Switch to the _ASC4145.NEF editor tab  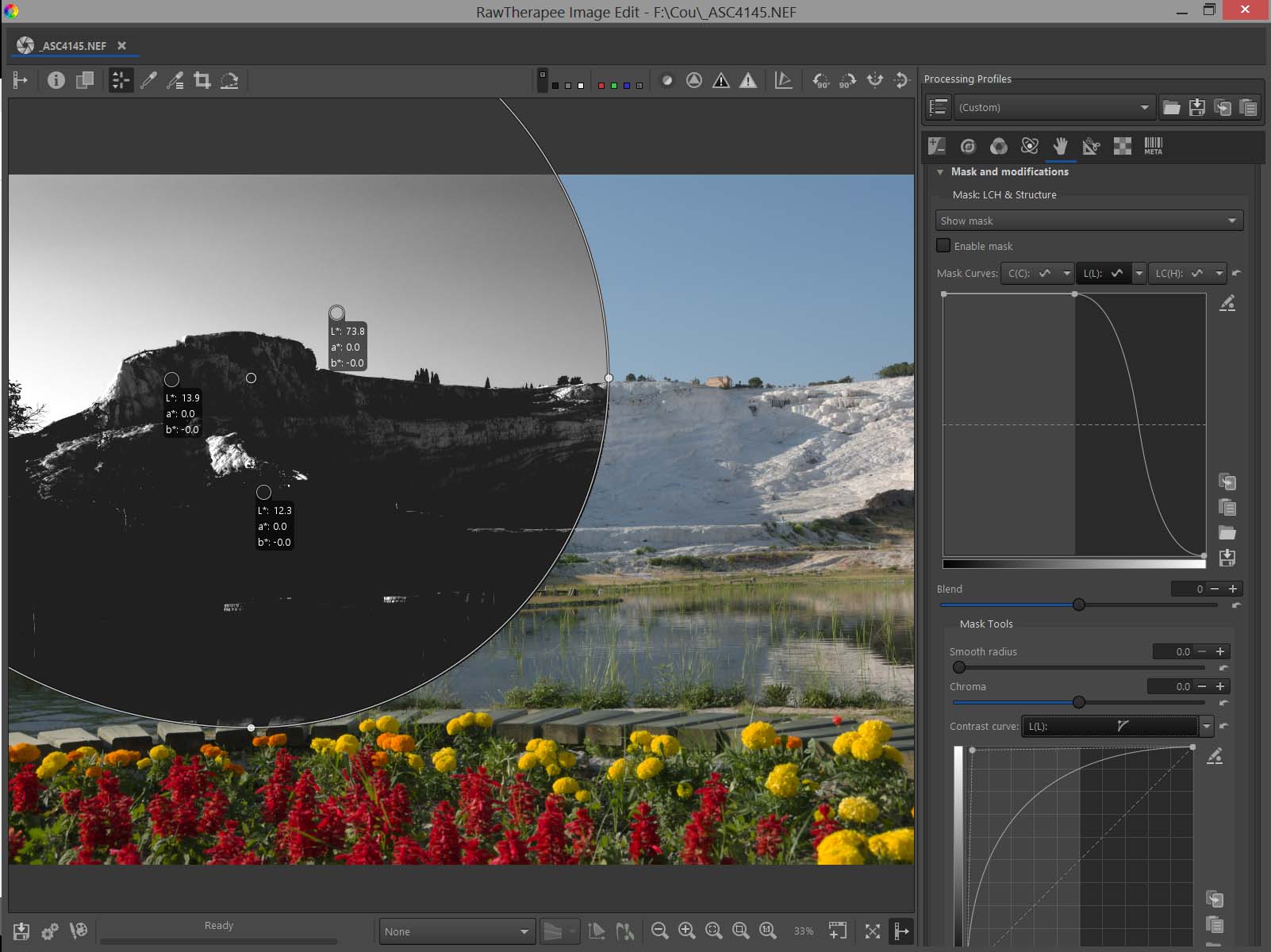(74, 46)
